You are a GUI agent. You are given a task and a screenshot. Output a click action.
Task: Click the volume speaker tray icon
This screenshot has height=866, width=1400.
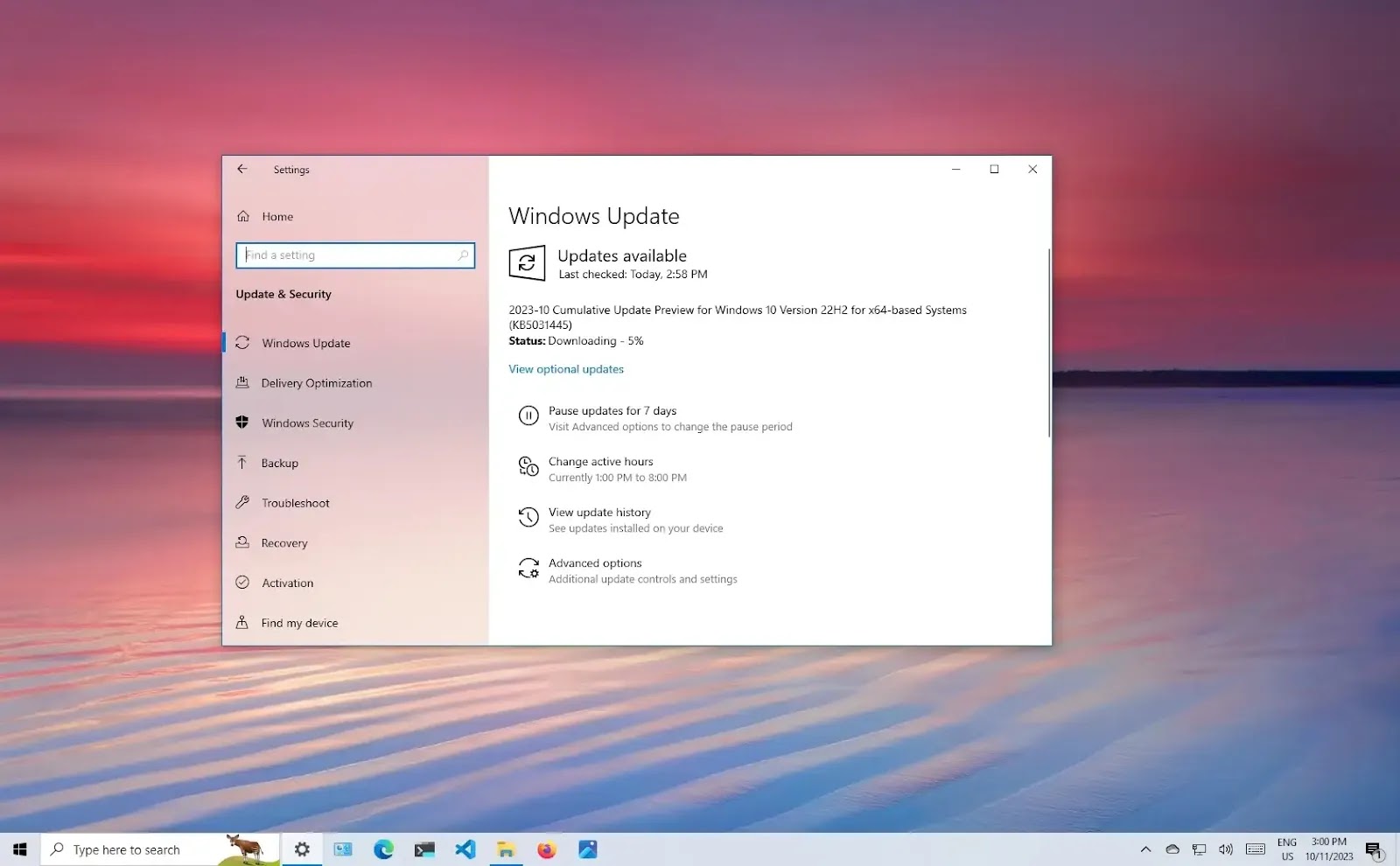tap(1226, 849)
